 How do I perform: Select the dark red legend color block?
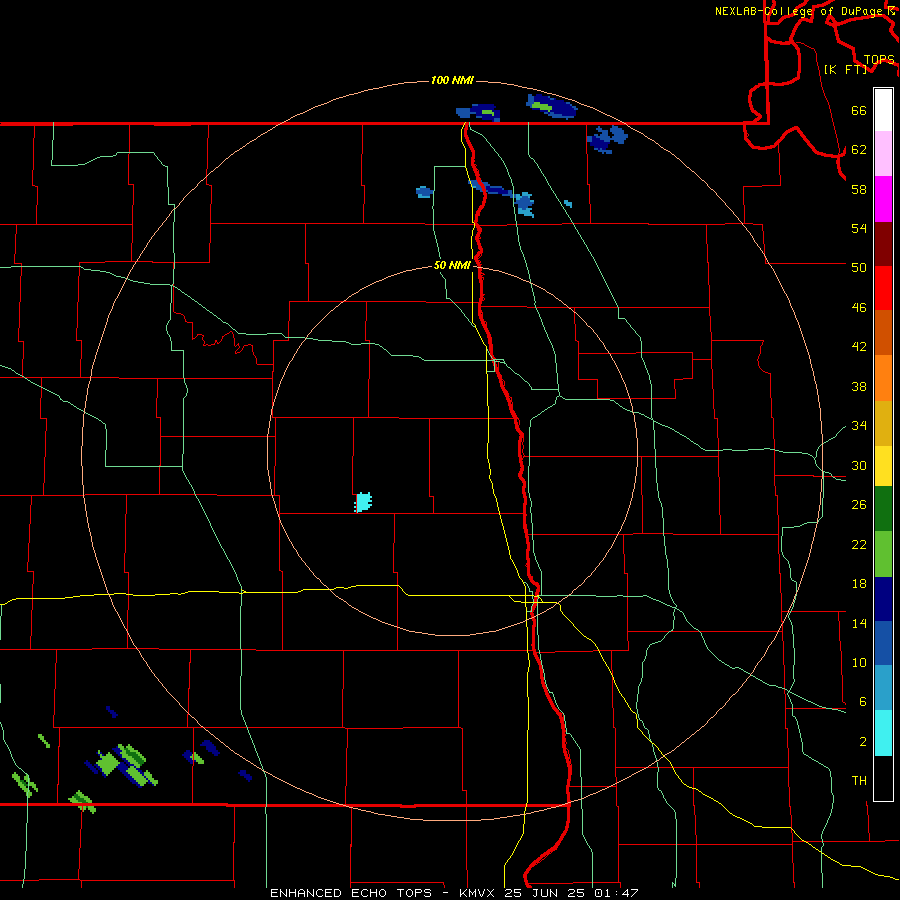[x=883, y=243]
